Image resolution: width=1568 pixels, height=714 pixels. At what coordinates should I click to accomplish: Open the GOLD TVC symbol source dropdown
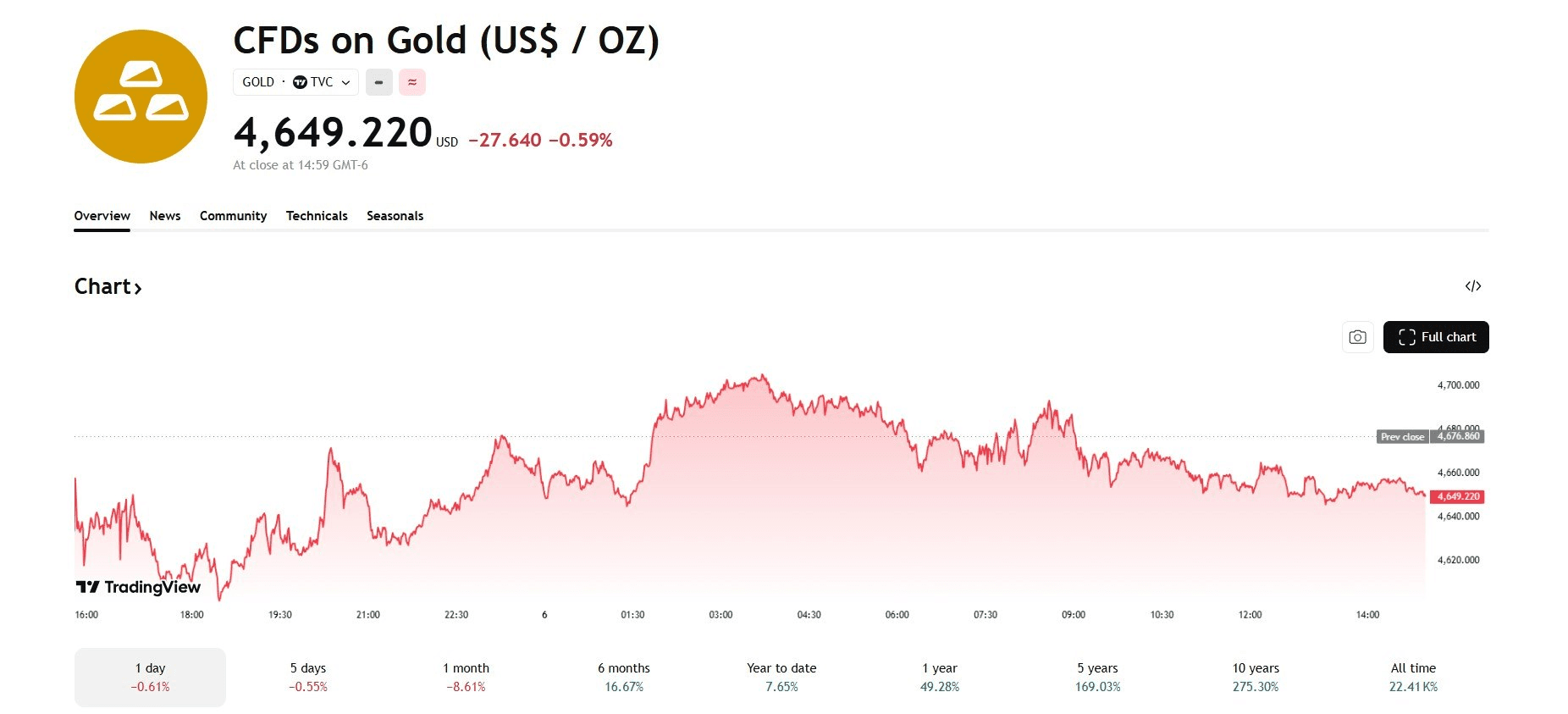(295, 82)
